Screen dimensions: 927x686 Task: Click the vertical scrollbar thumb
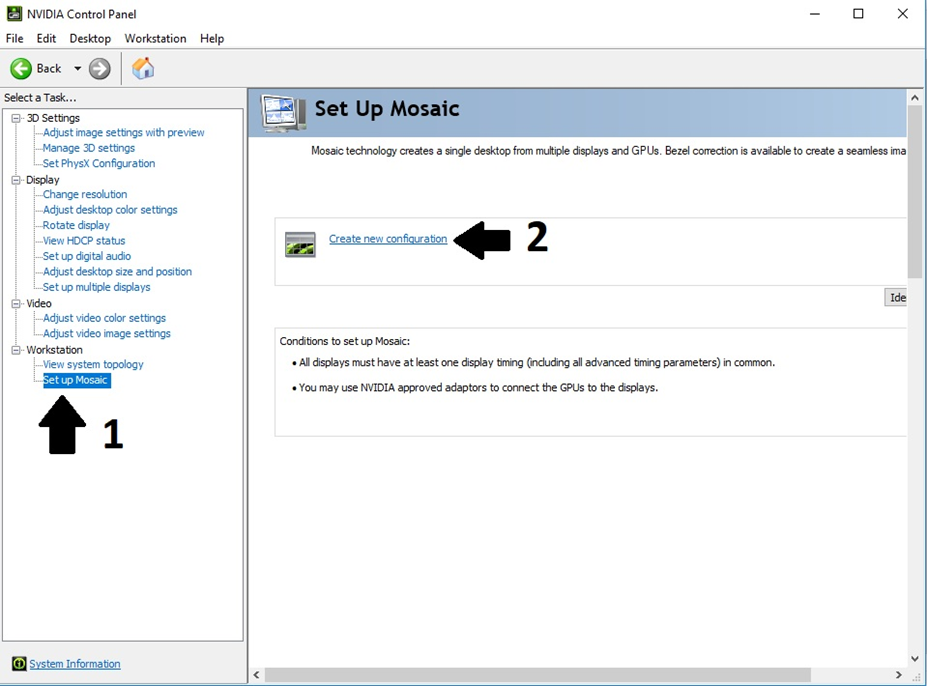(915, 192)
